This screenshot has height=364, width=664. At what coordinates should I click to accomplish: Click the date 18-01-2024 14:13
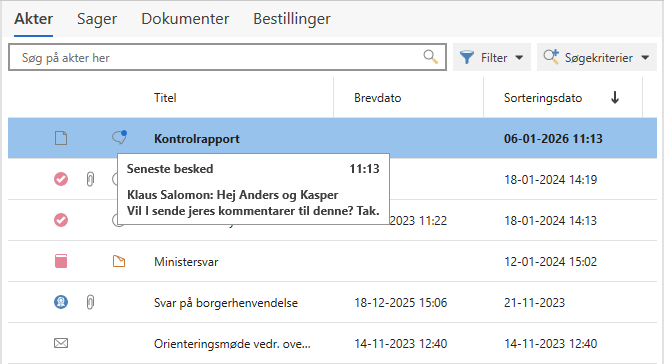551,221
